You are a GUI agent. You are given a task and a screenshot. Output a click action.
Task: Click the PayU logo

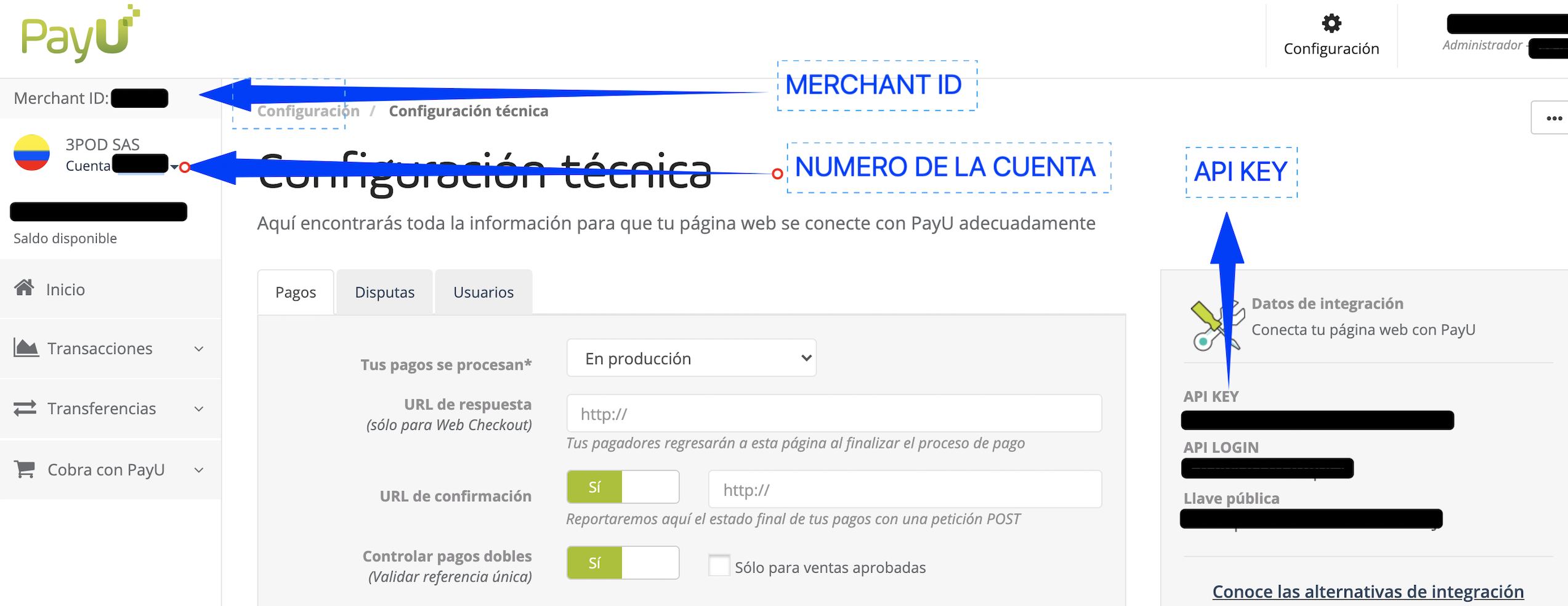tap(81, 34)
